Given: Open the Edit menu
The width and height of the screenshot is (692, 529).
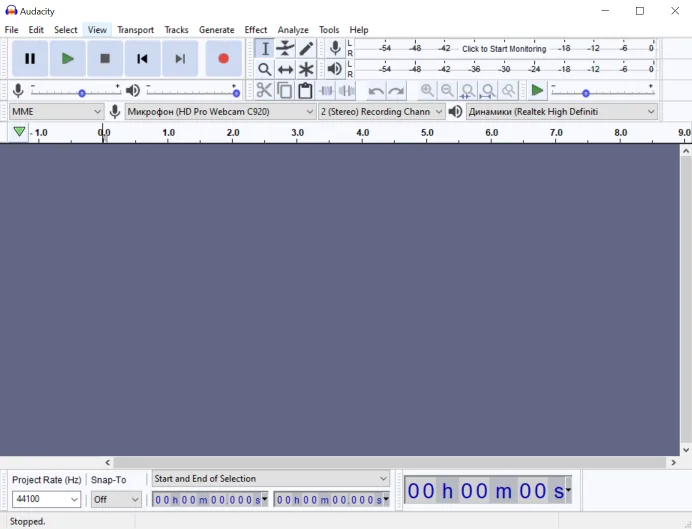Looking at the screenshot, I should pyautogui.click(x=36, y=30).
